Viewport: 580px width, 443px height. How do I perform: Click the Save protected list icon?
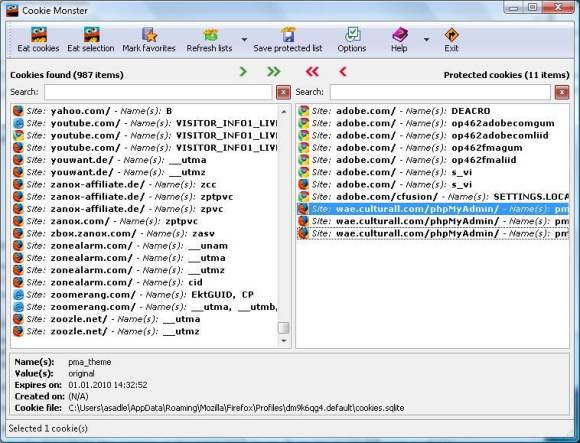click(288, 35)
